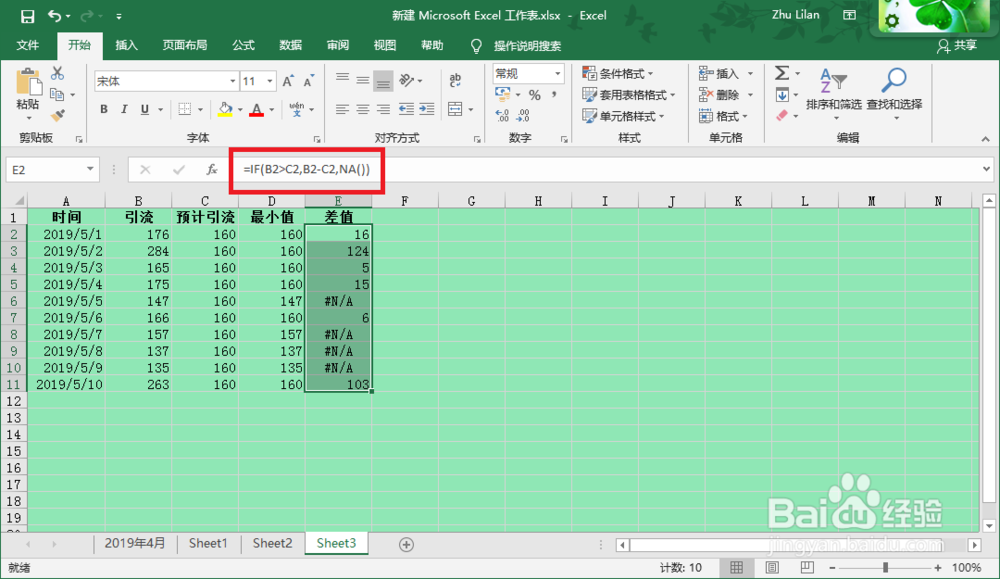Align text left
Image resolution: width=1000 pixels, height=579 pixels.
coord(342,109)
